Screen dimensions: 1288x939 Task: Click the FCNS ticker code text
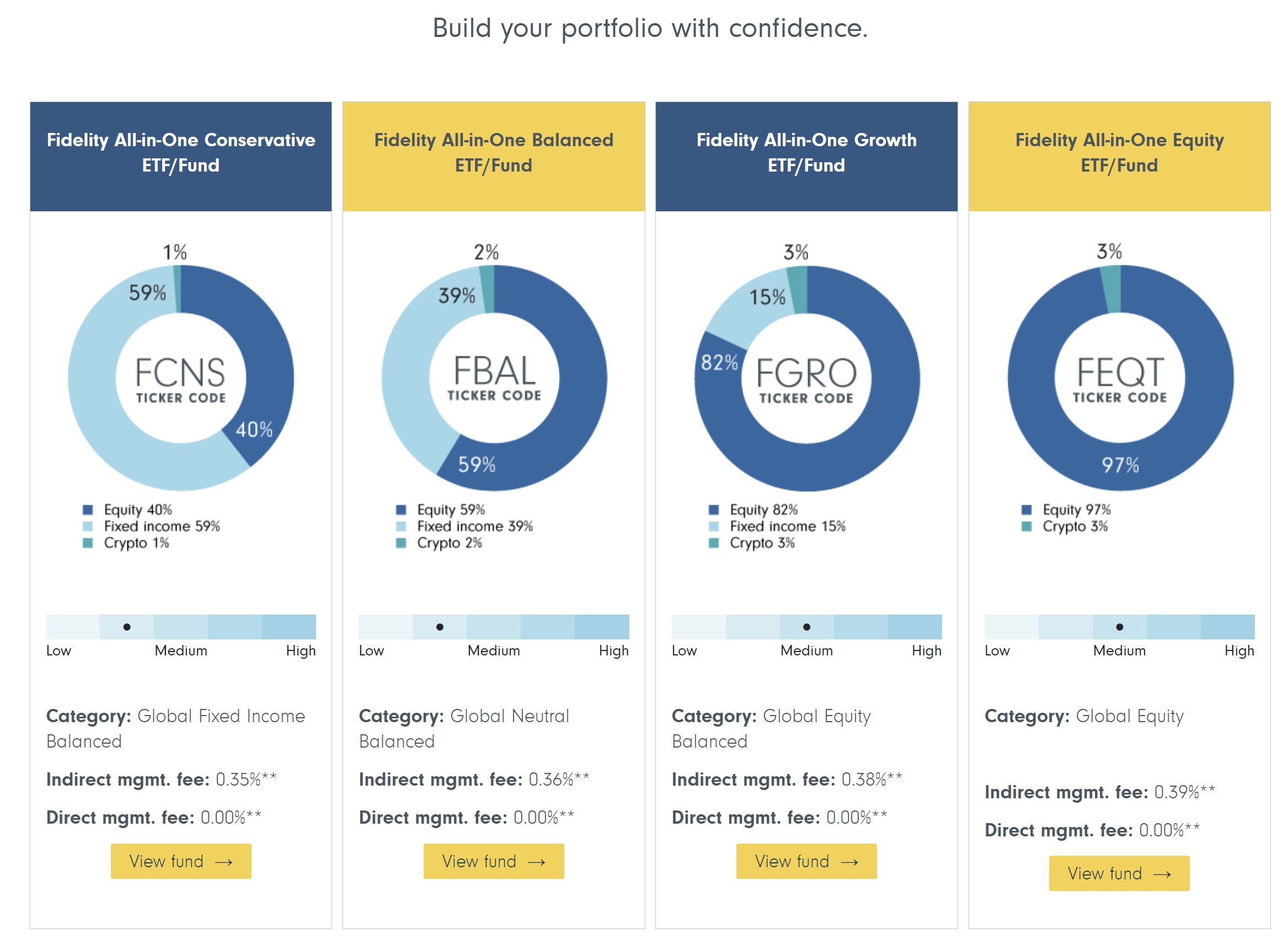[x=180, y=375]
